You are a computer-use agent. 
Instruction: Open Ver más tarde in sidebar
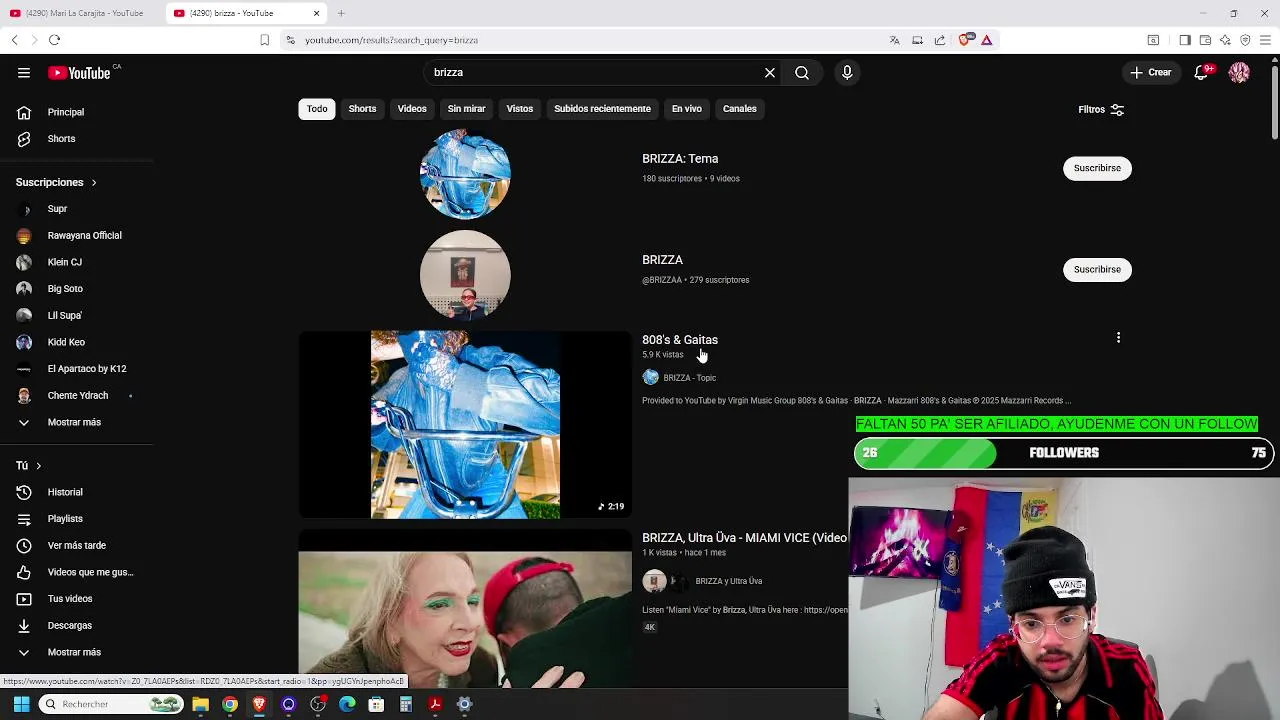pos(76,545)
